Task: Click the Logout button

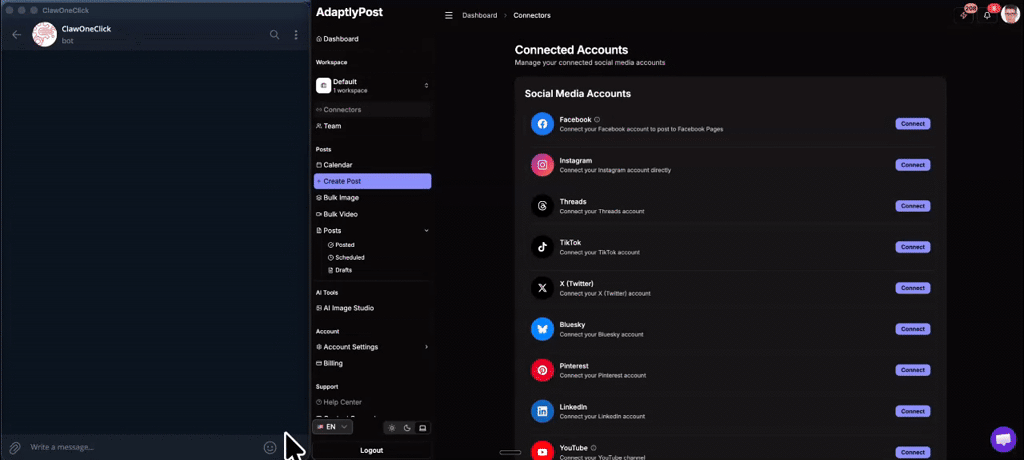Action: point(372,450)
